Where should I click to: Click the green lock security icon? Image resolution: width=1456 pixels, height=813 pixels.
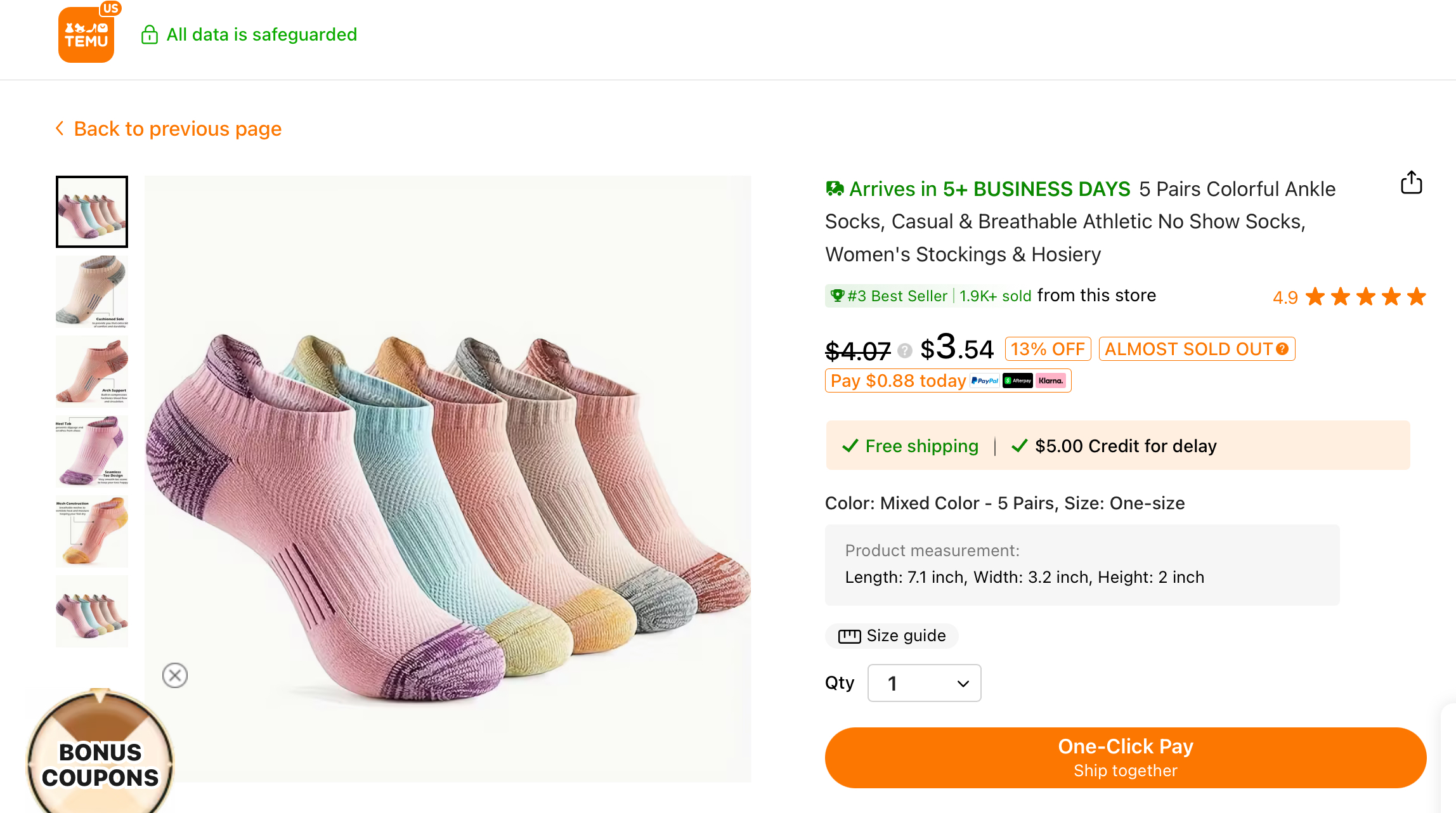150,34
